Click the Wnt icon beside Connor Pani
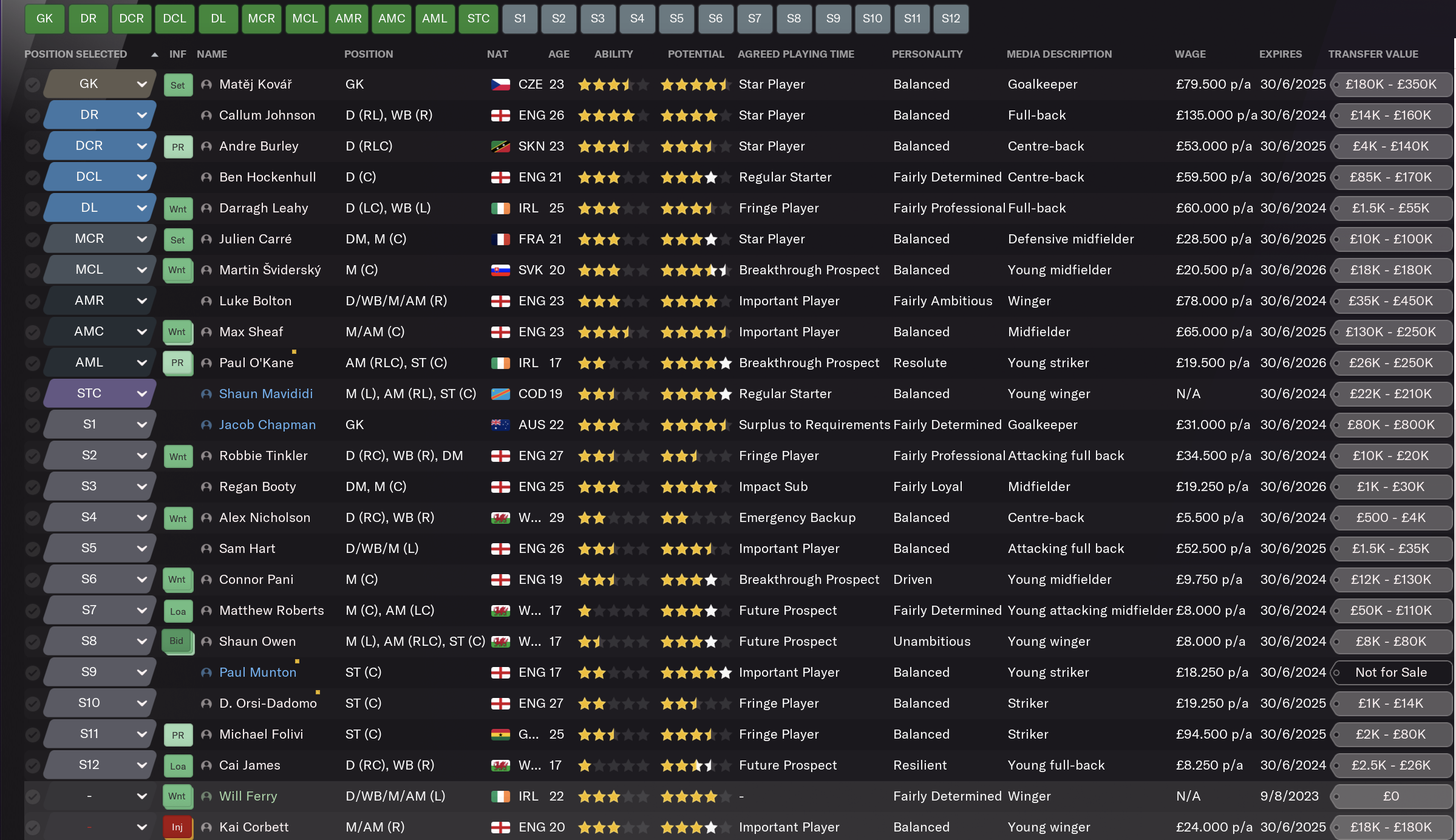This screenshot has width=1456, height=840. 178,580
